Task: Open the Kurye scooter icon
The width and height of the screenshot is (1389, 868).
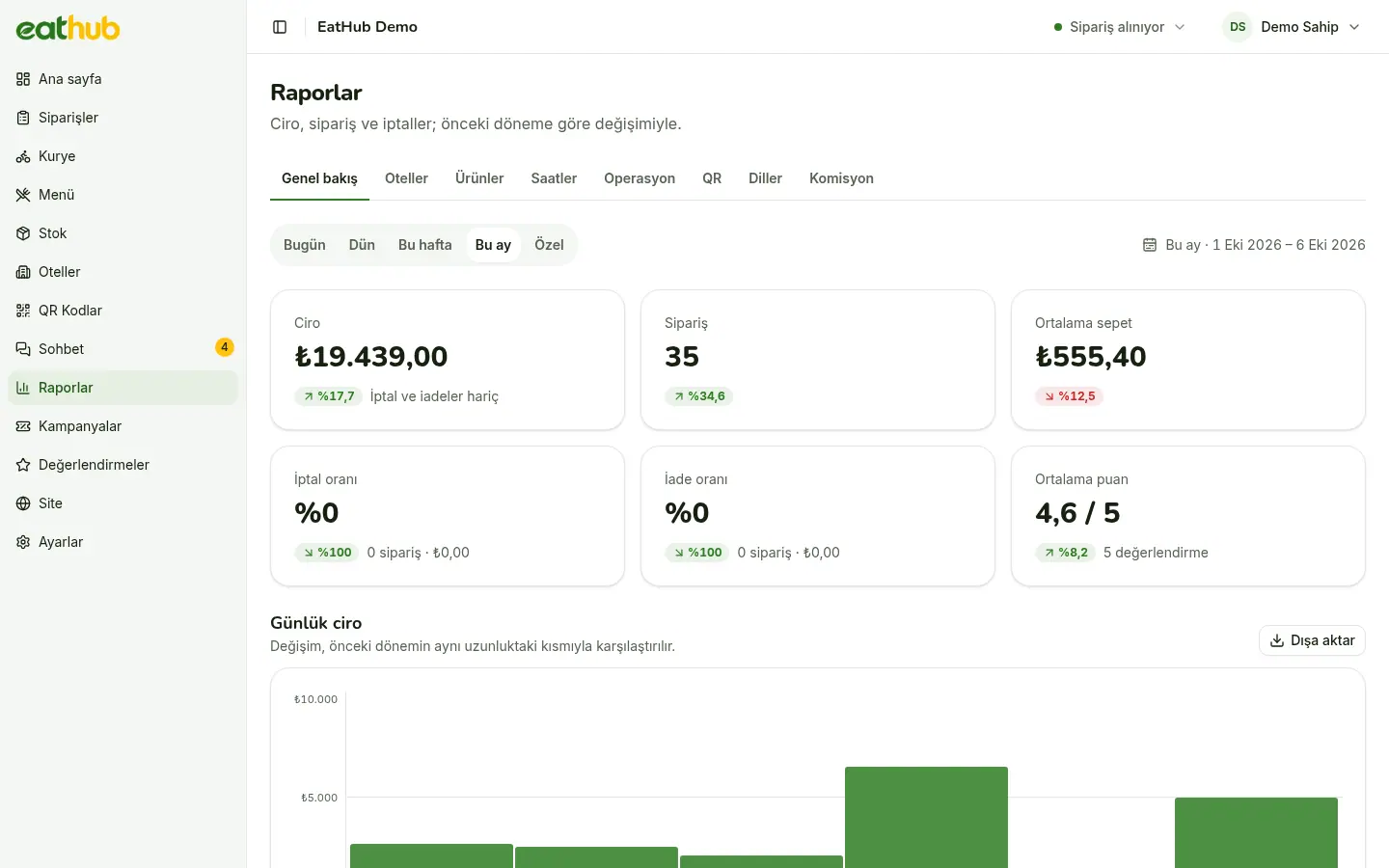Action: coord(23,156)
